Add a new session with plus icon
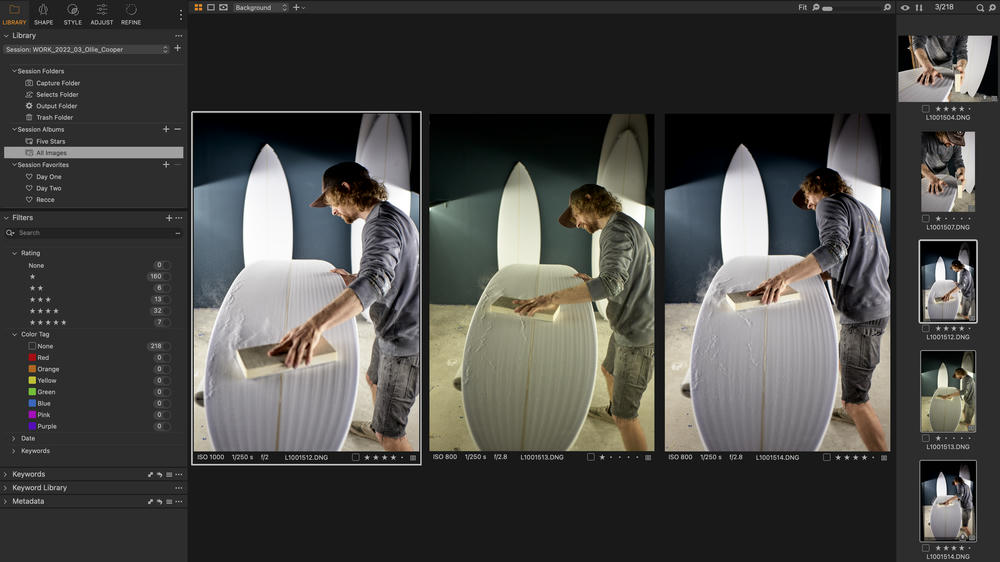This screenshot has height=562, width=1000. click(x=177, y=48)
